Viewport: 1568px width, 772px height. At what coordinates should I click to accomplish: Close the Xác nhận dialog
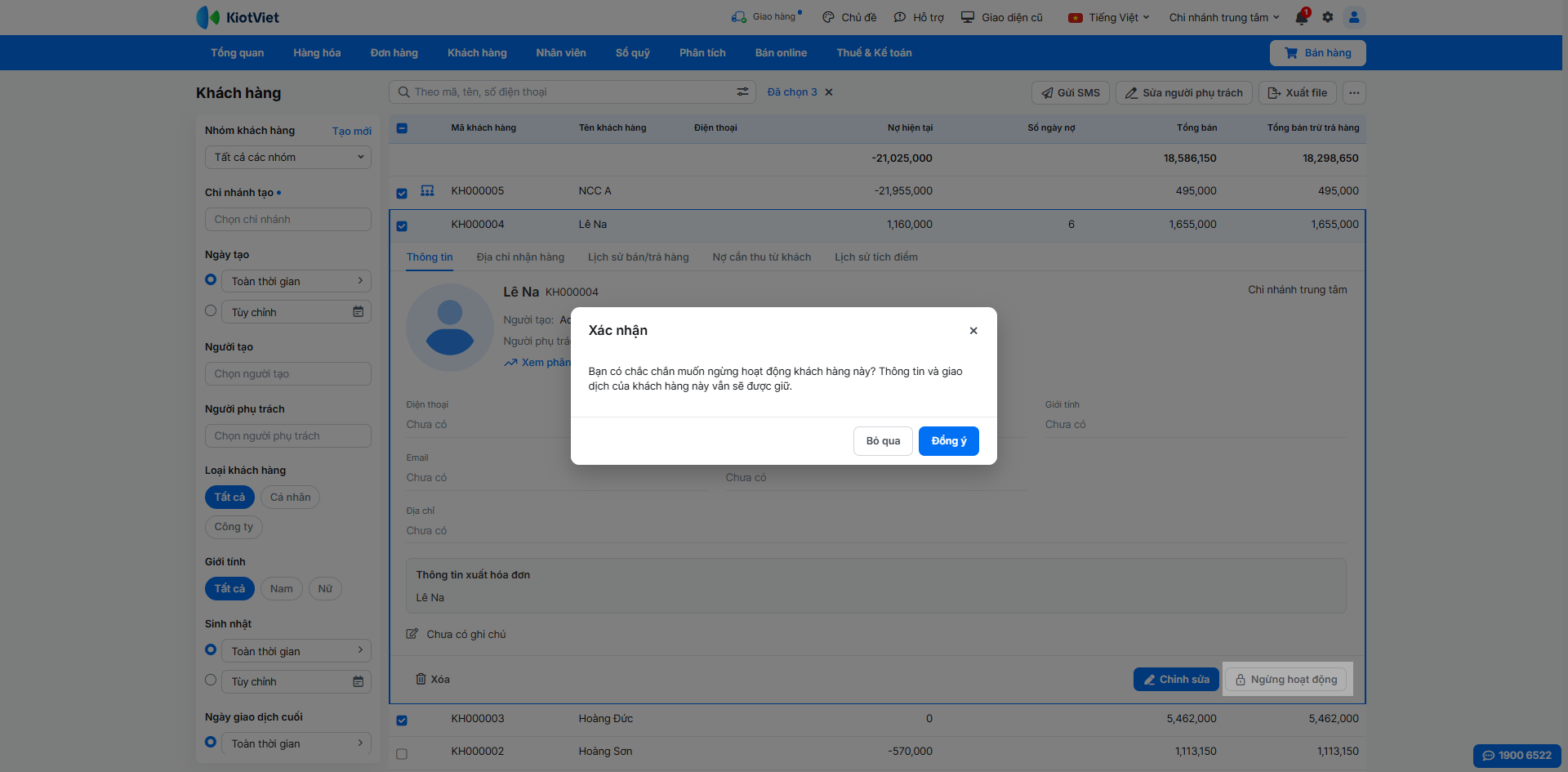tap(973, 331)
